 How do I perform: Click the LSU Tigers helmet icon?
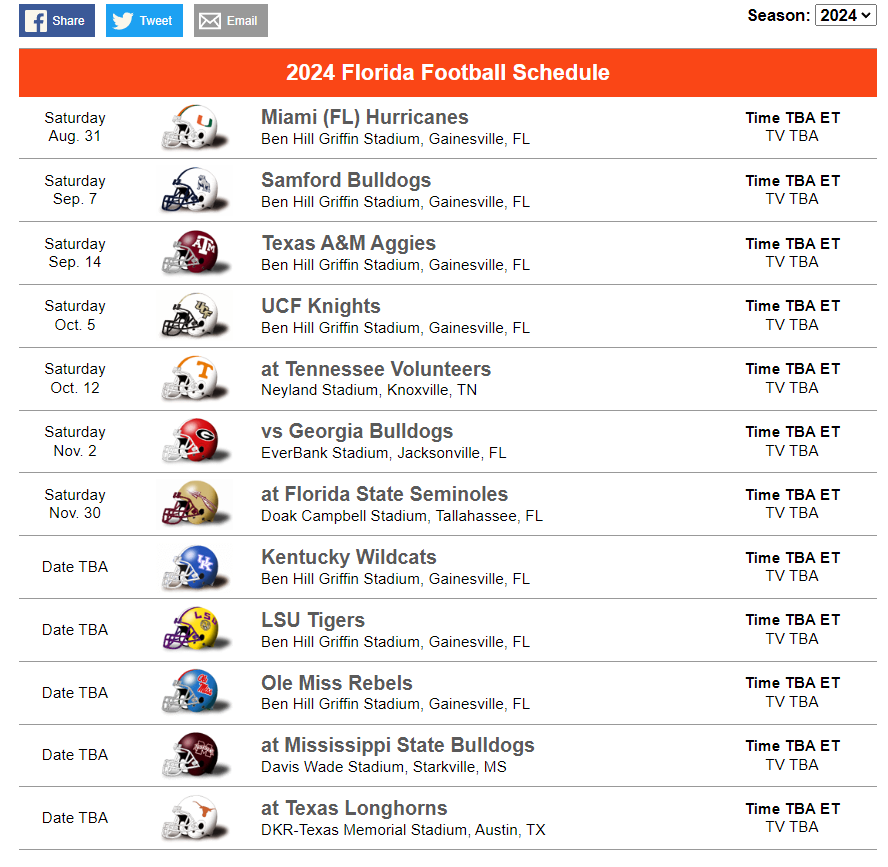(x=194, y=630)
